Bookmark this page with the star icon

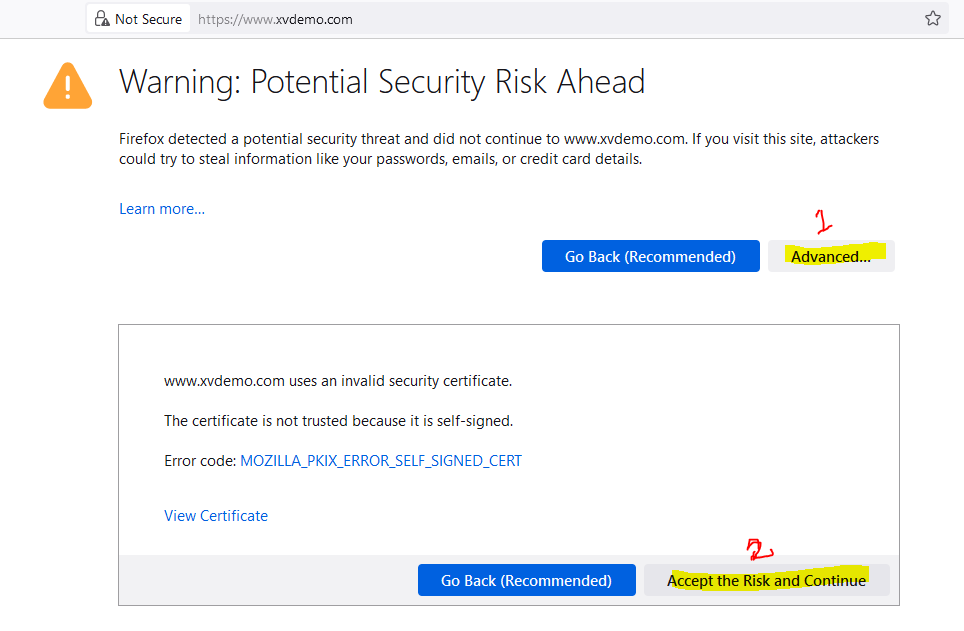933,18
